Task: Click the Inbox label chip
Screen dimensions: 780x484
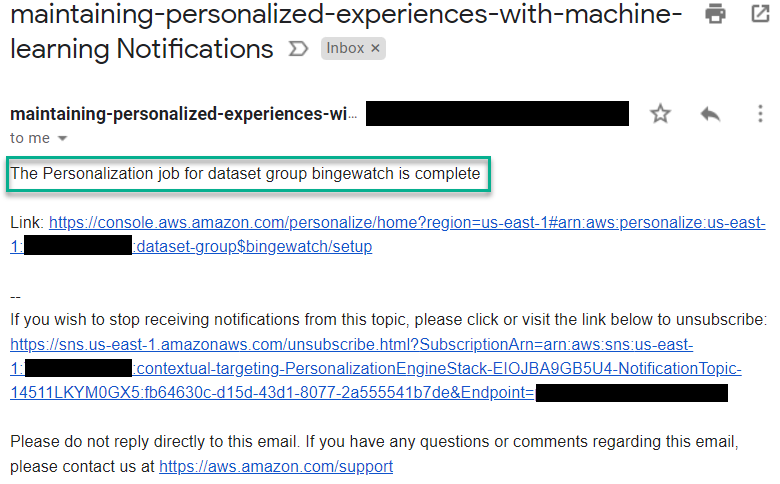Action: (x=345, y=48)
